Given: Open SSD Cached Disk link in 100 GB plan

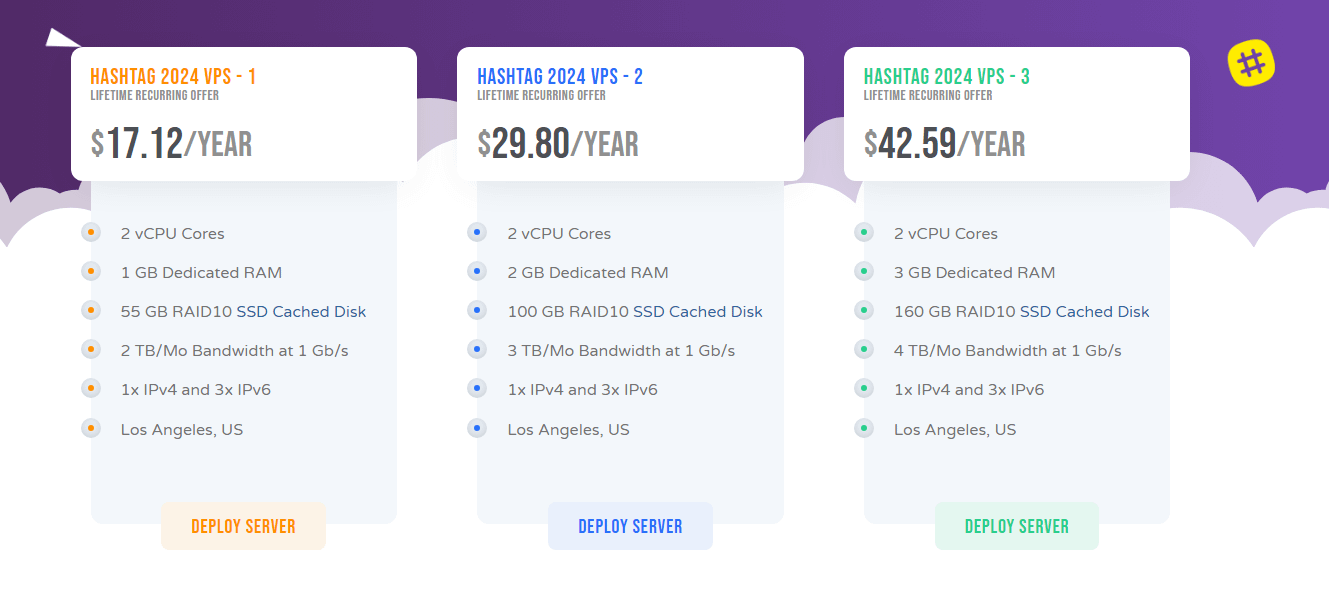Looking at the screenshot, I should (697, 312).
